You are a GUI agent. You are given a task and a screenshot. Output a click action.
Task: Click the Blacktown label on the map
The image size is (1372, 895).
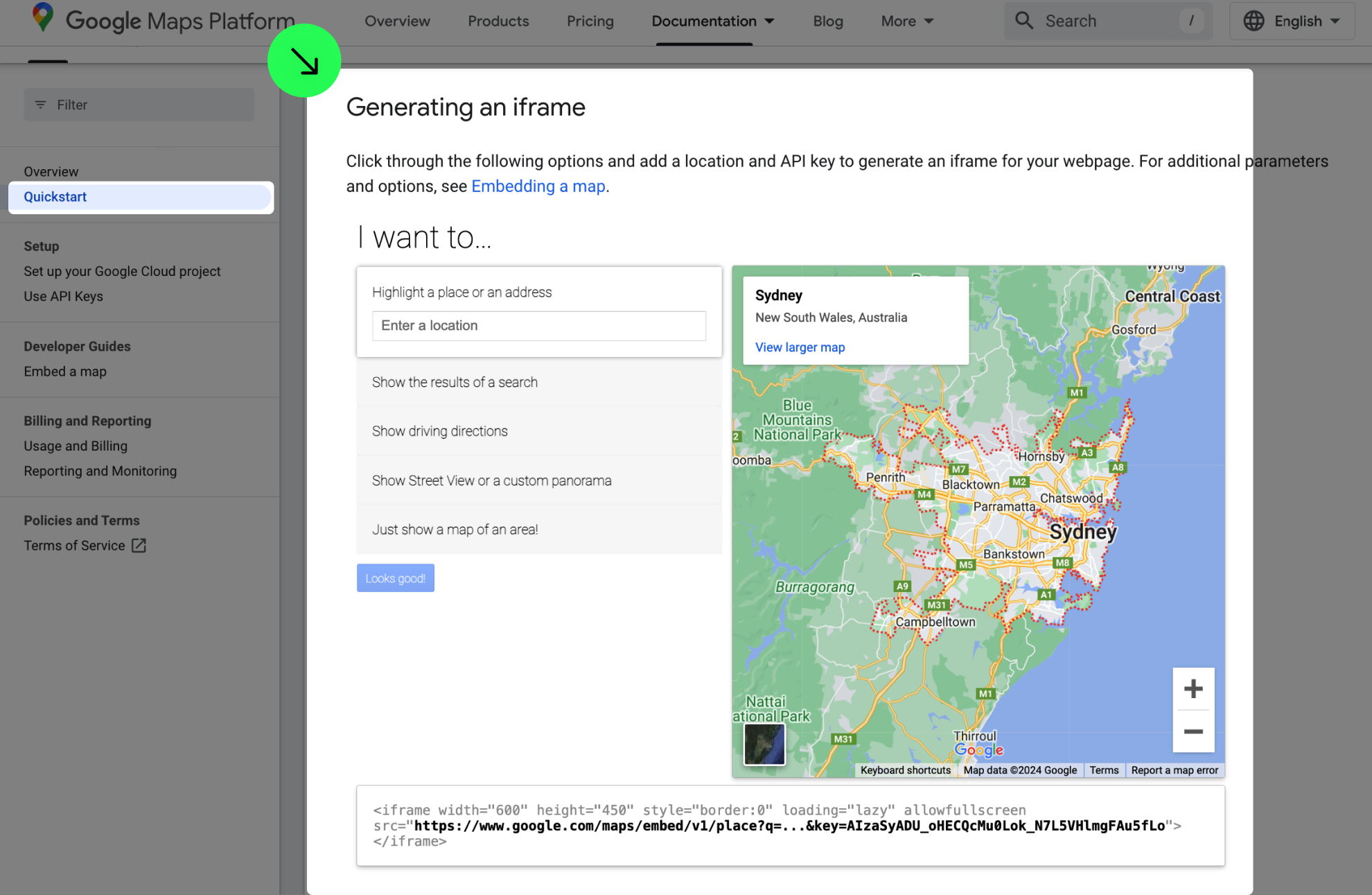coord(971,485)
